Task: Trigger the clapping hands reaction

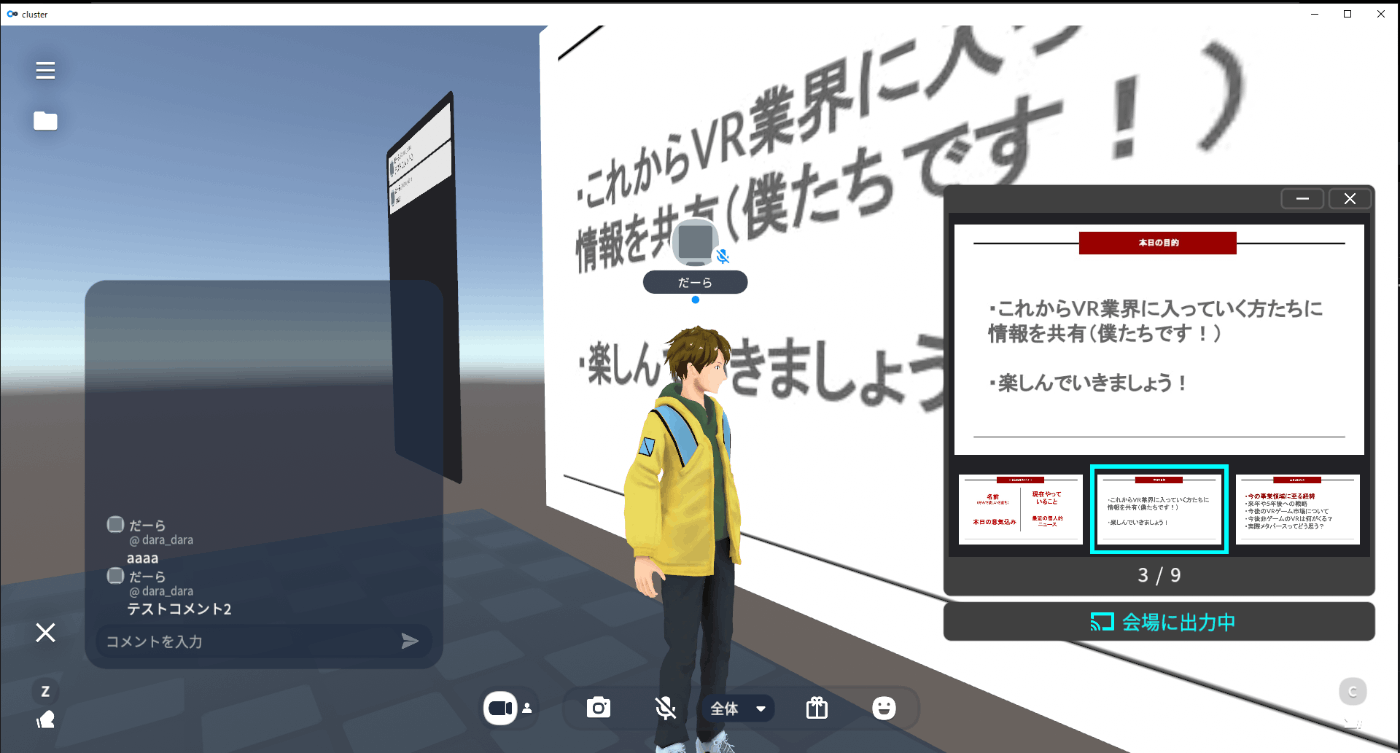Action: [45, 719]
